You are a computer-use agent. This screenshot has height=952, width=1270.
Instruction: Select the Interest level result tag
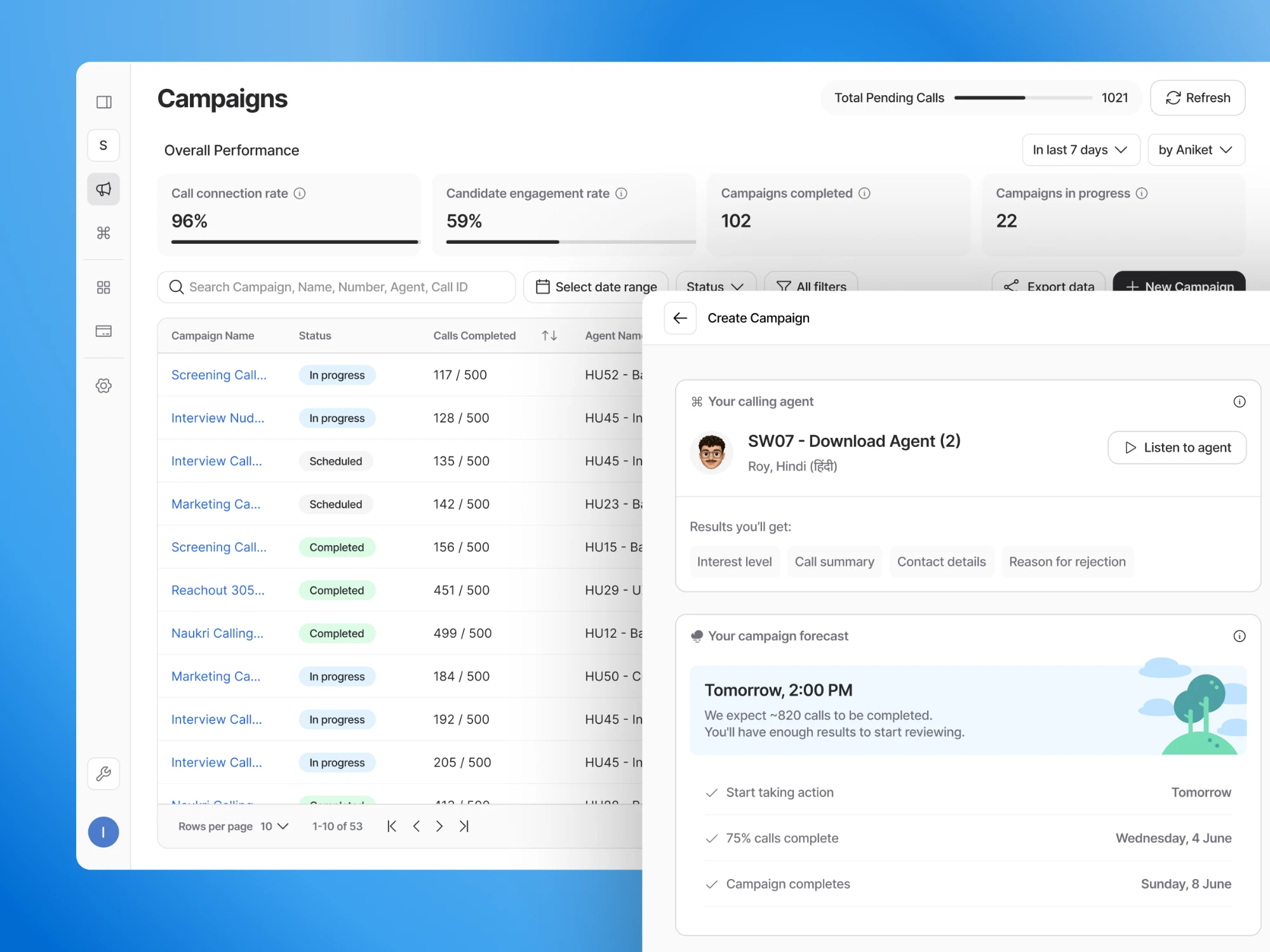click(735, 562)
